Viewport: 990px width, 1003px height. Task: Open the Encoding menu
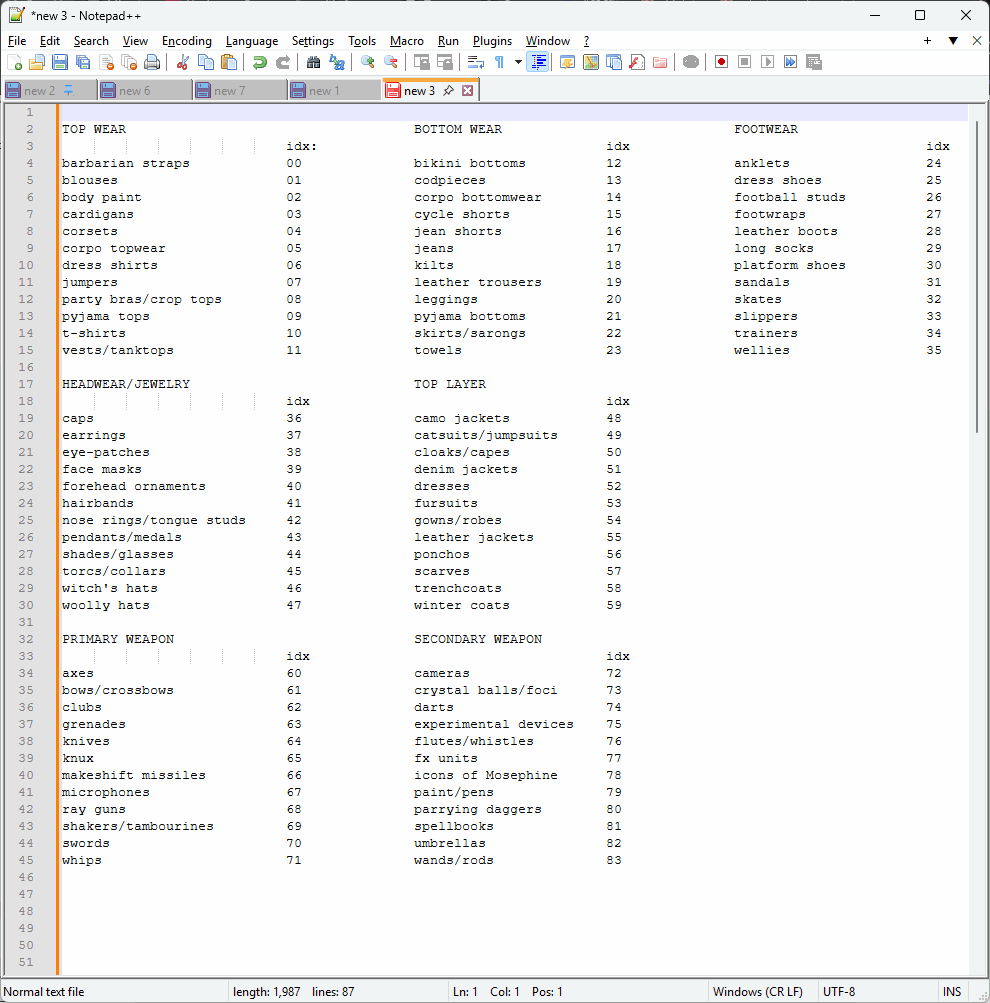186,41
